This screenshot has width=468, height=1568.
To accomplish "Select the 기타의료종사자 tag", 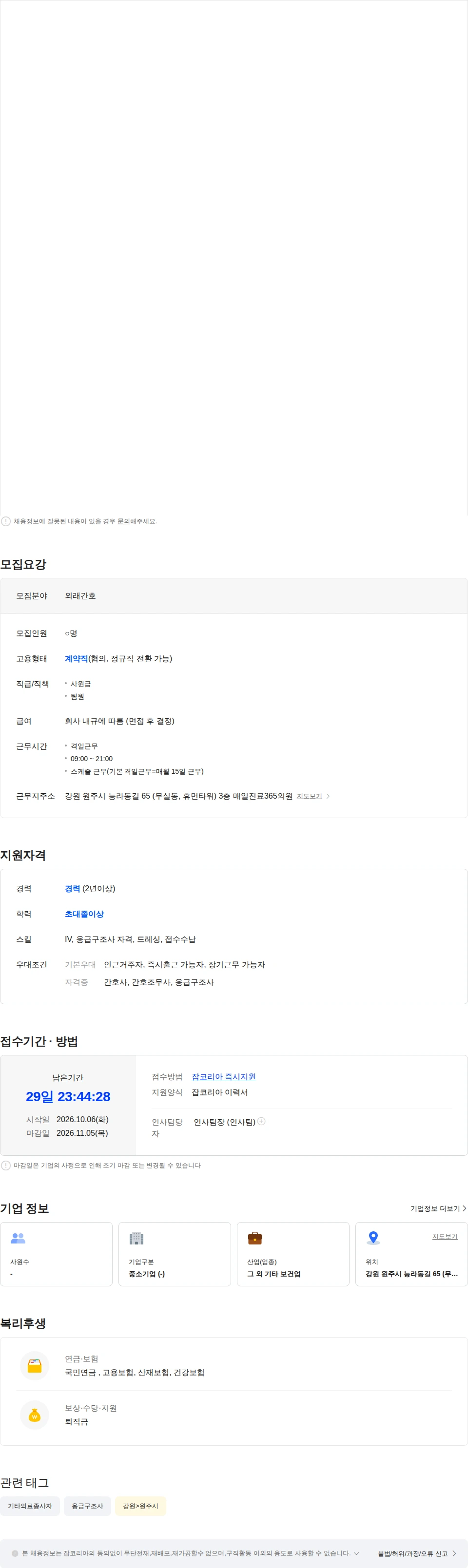I will pyautogui.click(x=30, y=1506).
